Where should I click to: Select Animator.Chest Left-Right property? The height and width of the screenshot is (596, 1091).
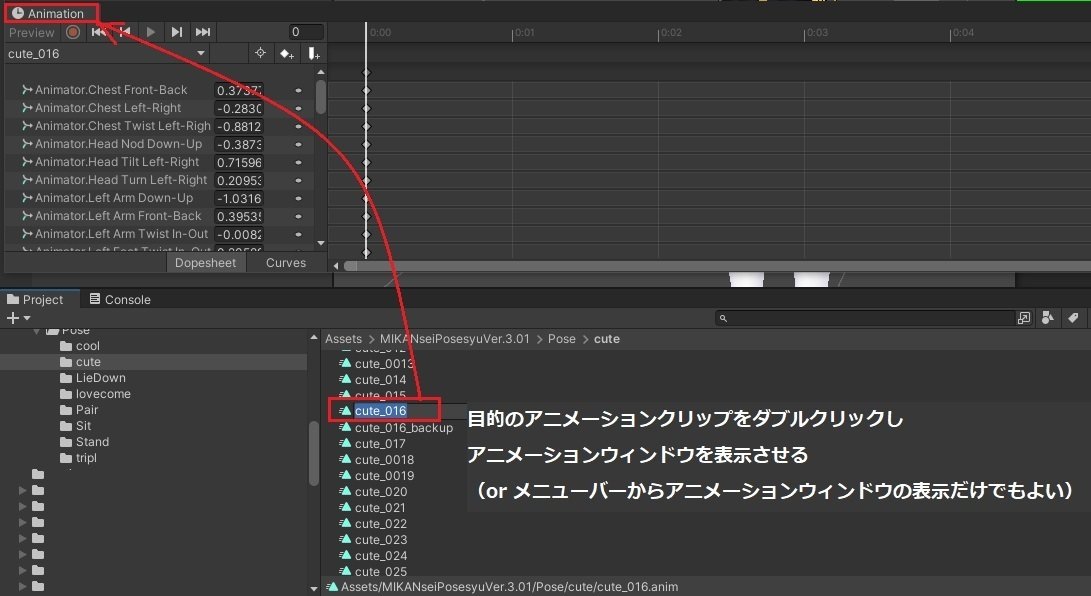click(108, 108)
